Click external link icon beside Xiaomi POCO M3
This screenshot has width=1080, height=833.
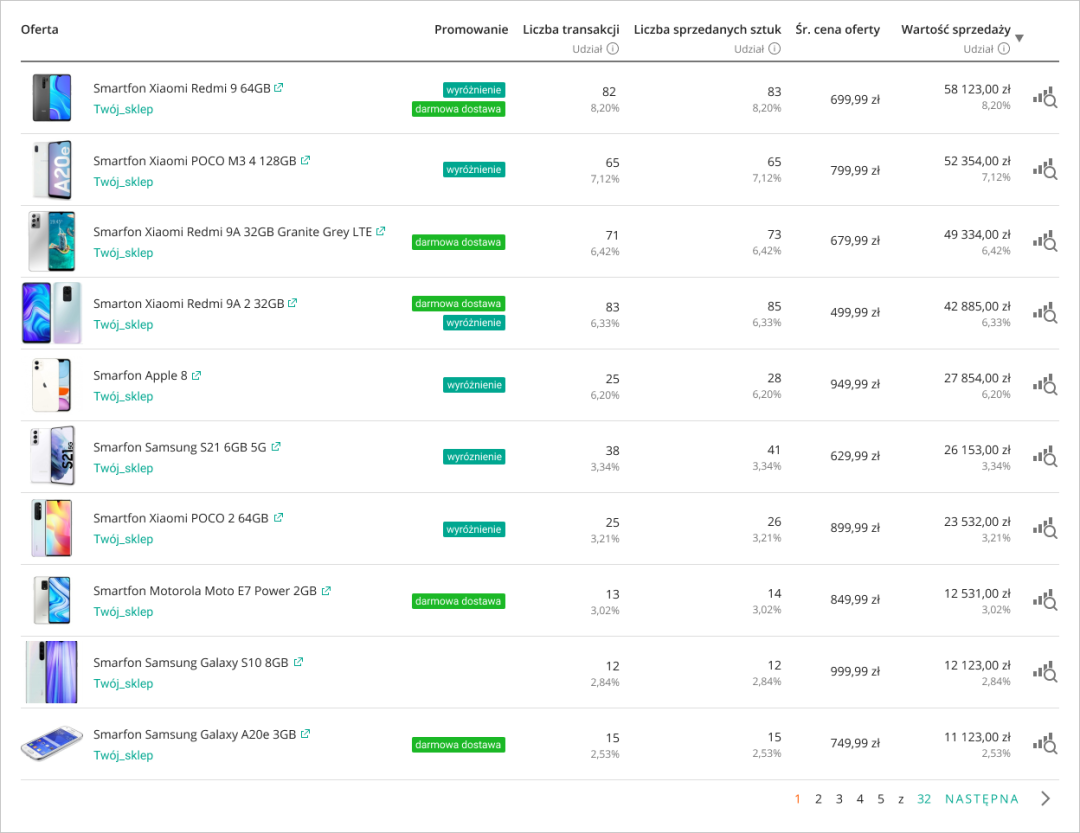pos(306,160)
